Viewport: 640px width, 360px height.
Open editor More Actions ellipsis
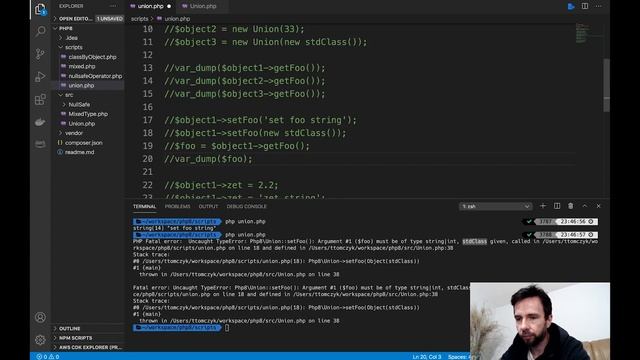(x=598, y=6)
